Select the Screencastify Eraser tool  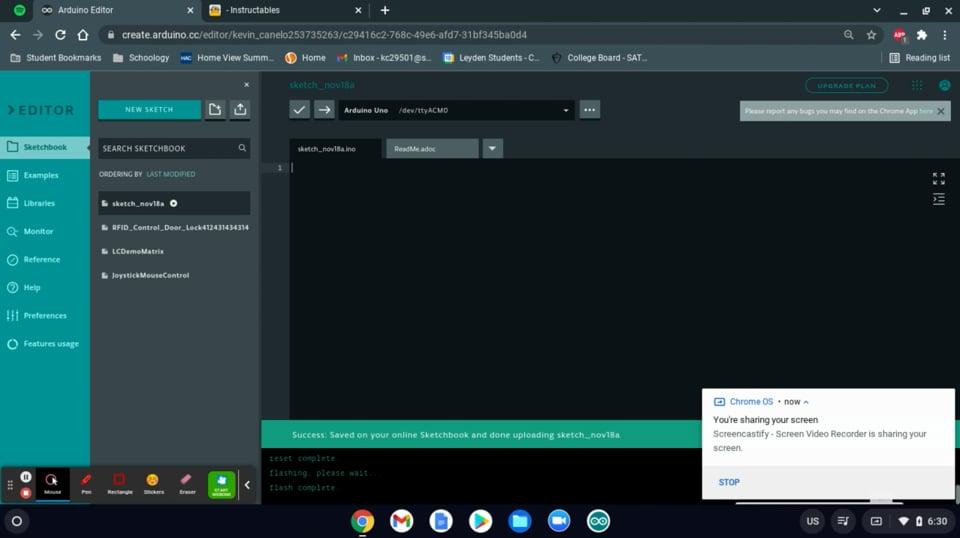point(187,484)
